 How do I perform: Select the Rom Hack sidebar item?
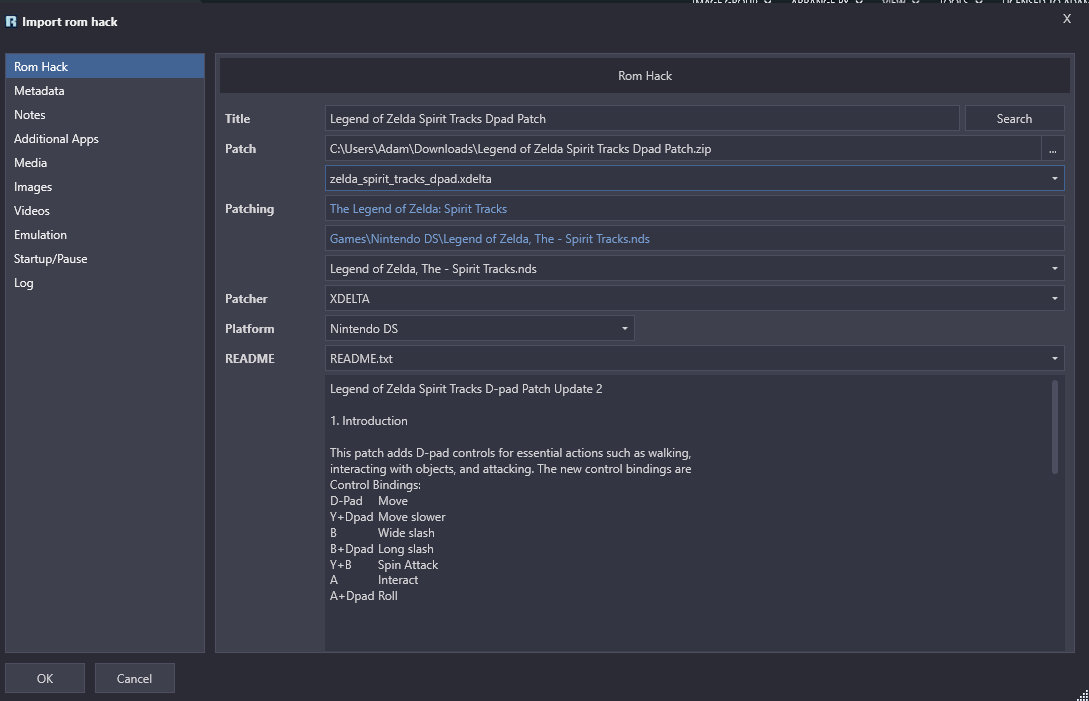coord(105,67)
